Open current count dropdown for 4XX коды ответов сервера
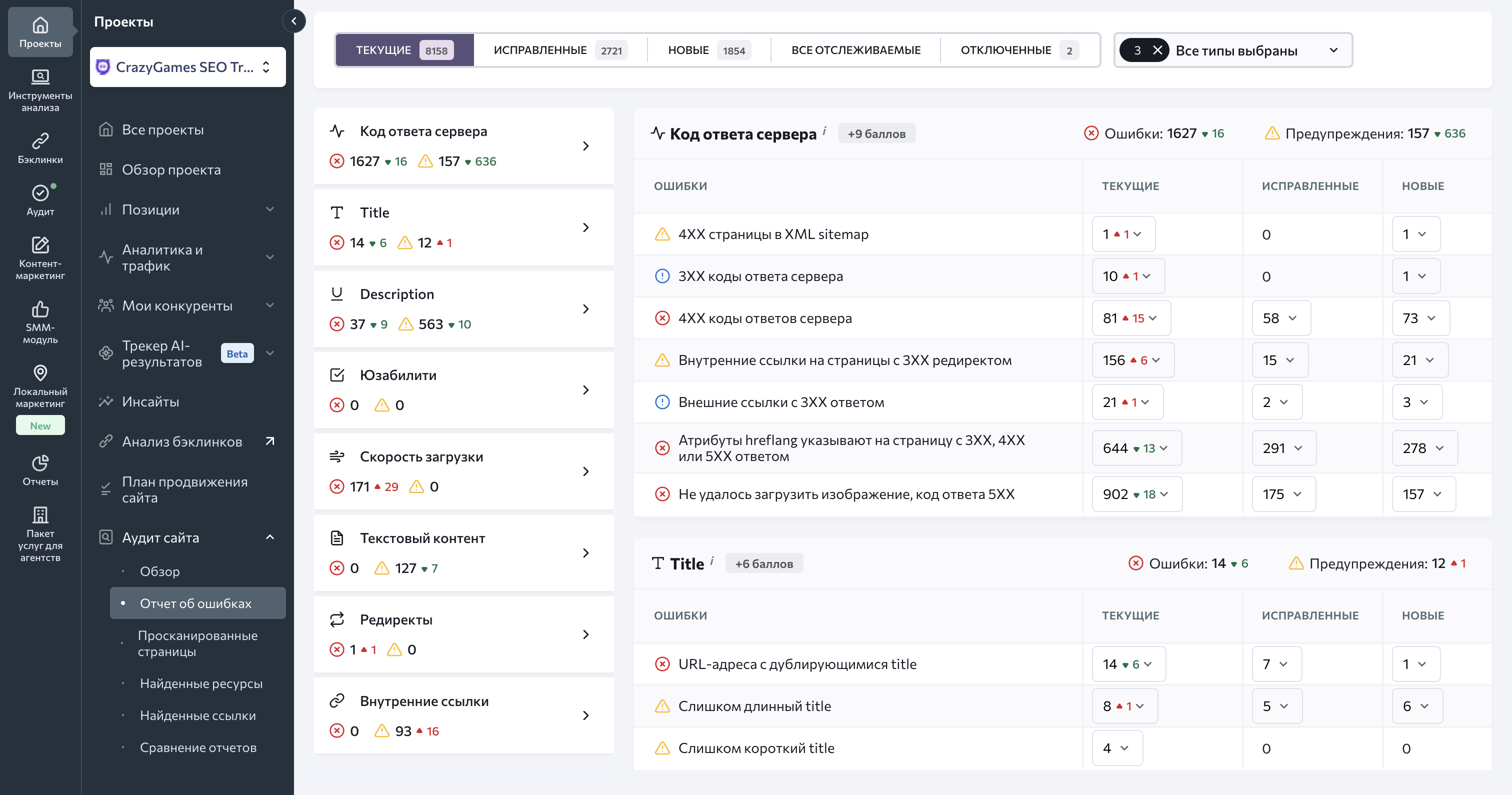This screenshot has width=1512, height=795. (1130, 318)
